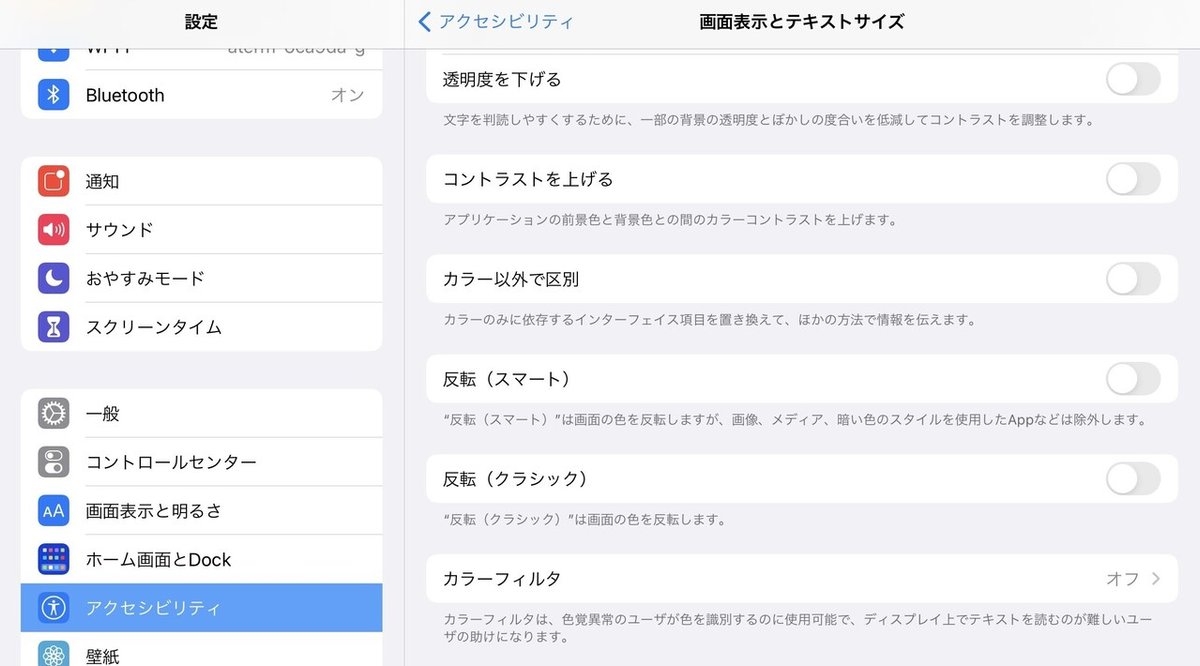The image size is (1200, 666).
Task: Select the 一般 gear icon
Action: (x=52, y=413)
